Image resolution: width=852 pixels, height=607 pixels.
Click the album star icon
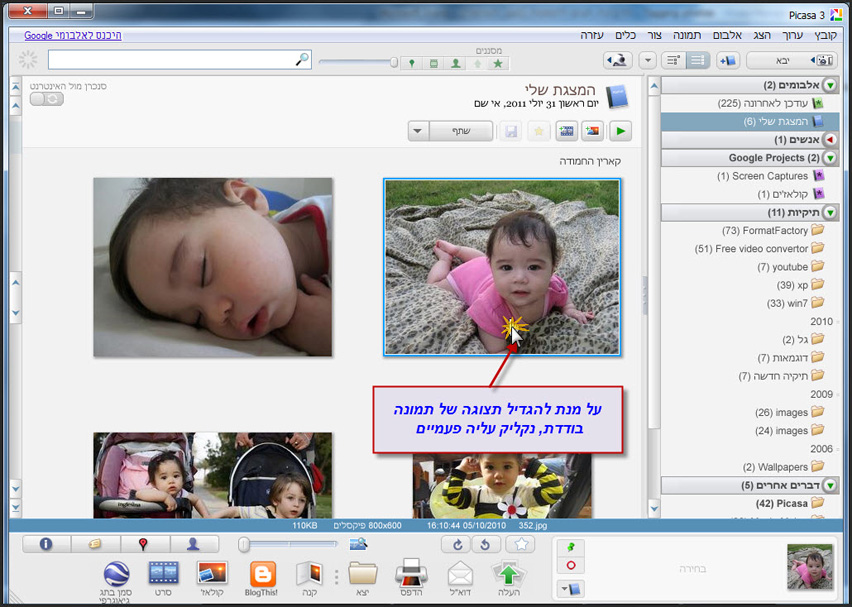pos(538,131)
